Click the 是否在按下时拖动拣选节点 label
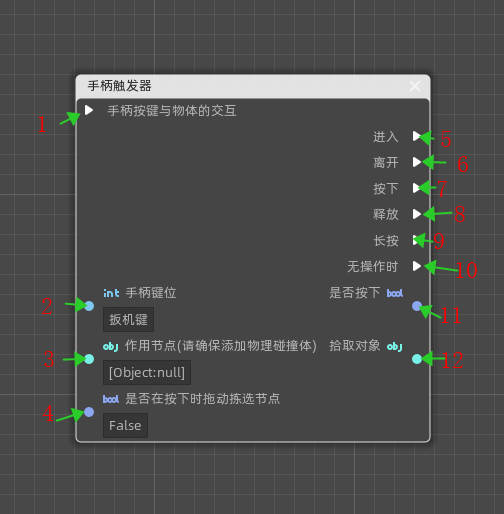This screenshot has width=504, height=514. click(x=203, y=399)
